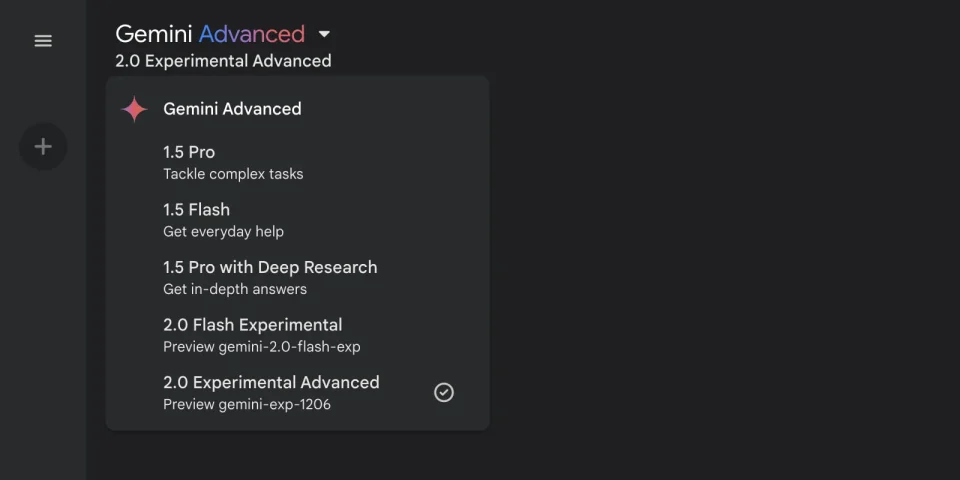Collapse the model picker dropdown arrow
Image resolution: width=960 pixels, height=480 pixels.
324,34
